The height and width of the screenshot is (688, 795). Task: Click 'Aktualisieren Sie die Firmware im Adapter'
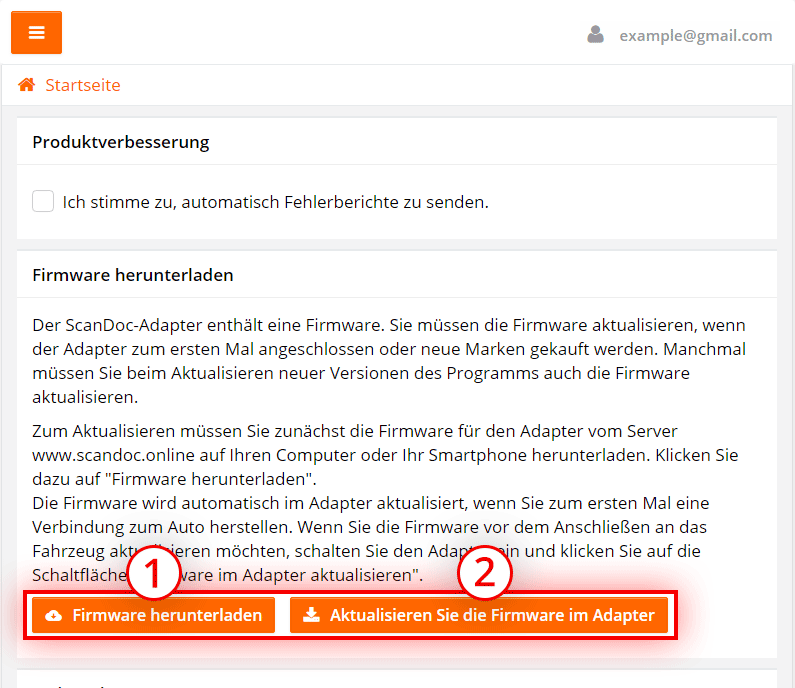pyautogui.click(x=479, y=615)
